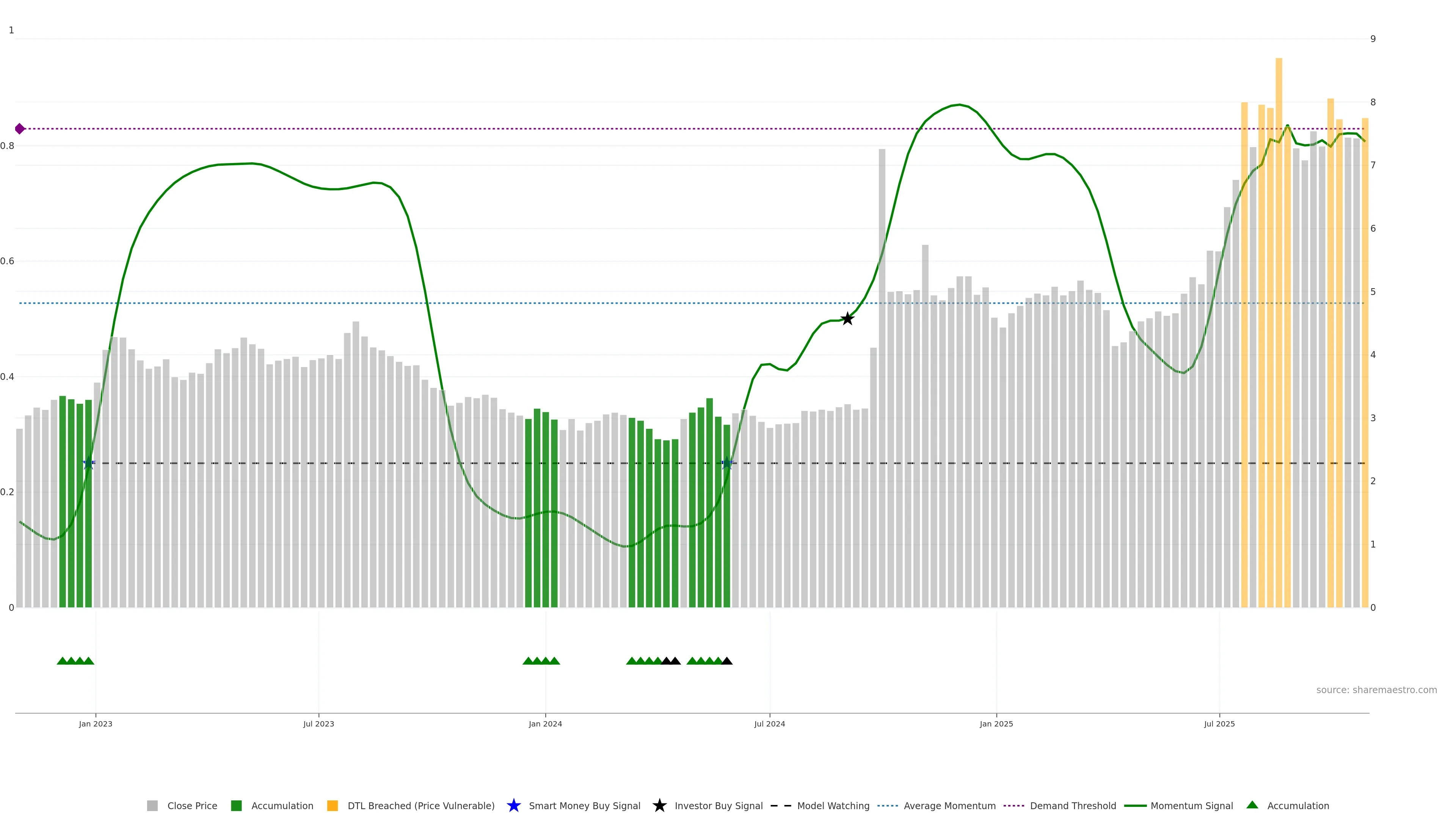
Task: Click the Jan 2025 axis label
Action: (x=996, y=723)
